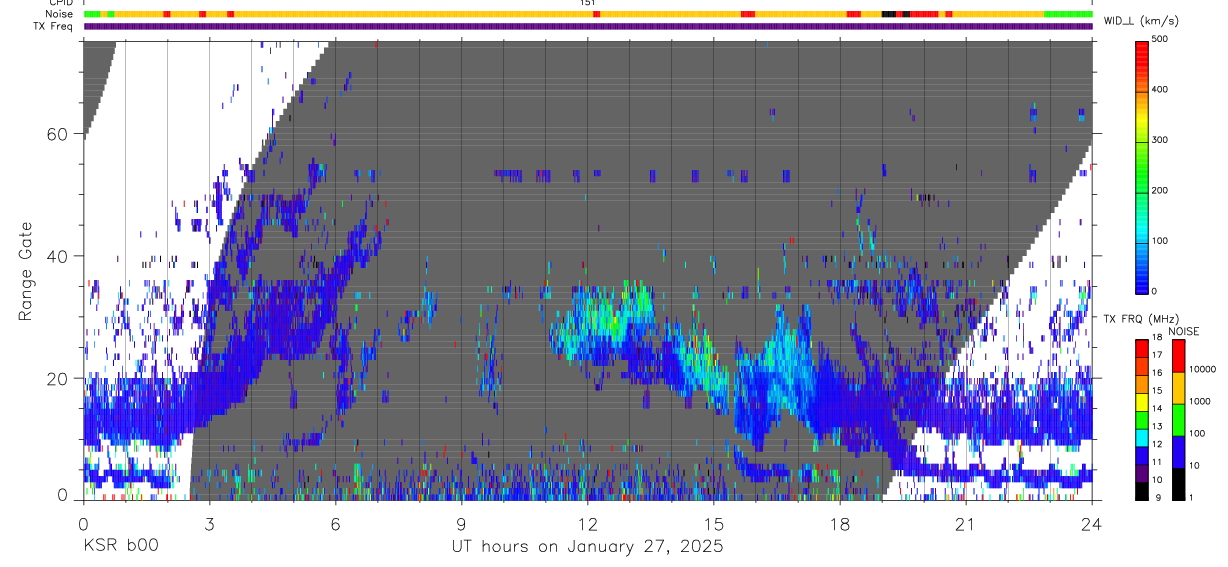Click the '6' hour tick on the UT axis
1228x567 pixels.
335,524
